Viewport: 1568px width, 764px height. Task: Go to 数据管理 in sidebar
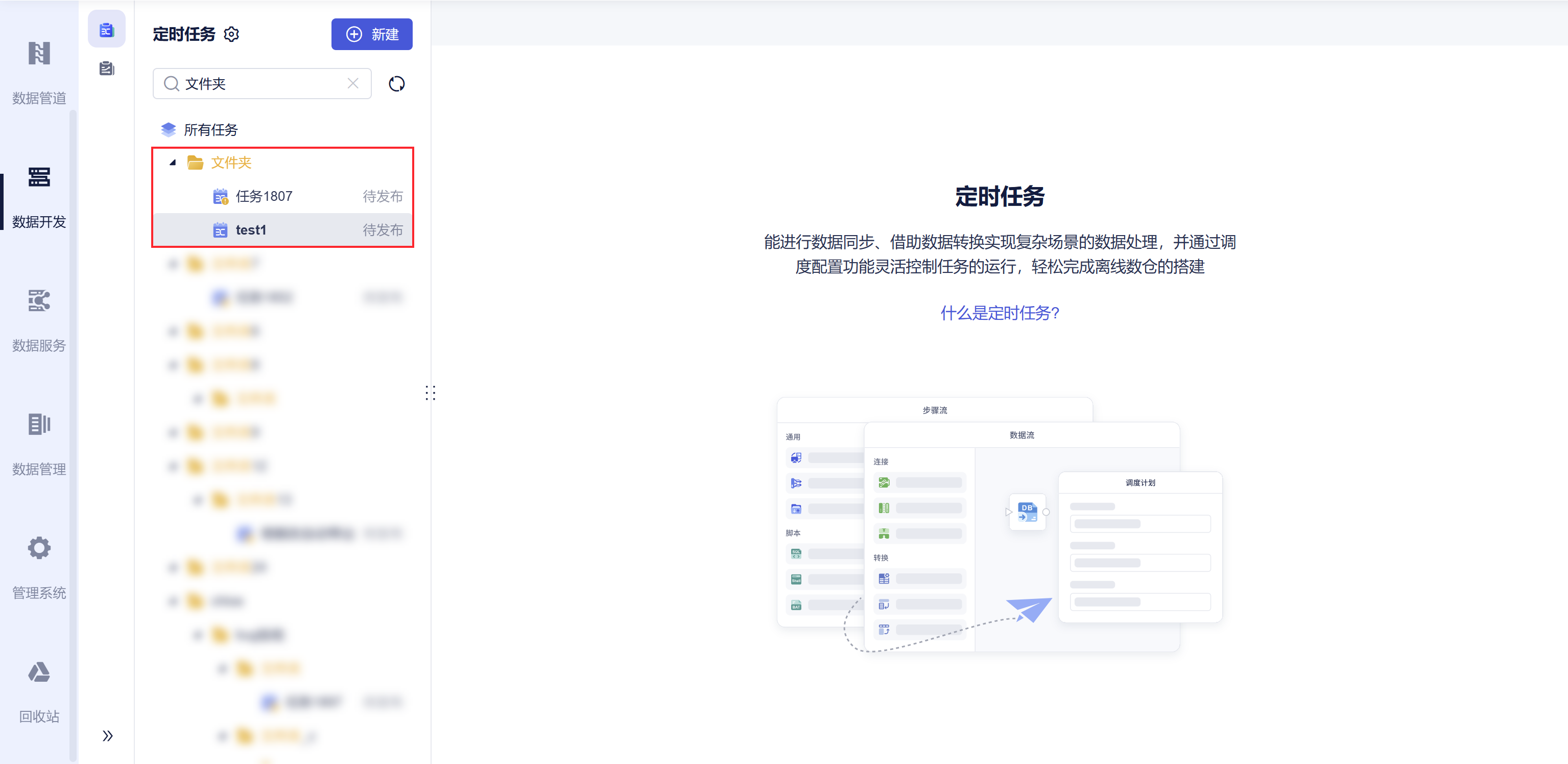point(39,425)
